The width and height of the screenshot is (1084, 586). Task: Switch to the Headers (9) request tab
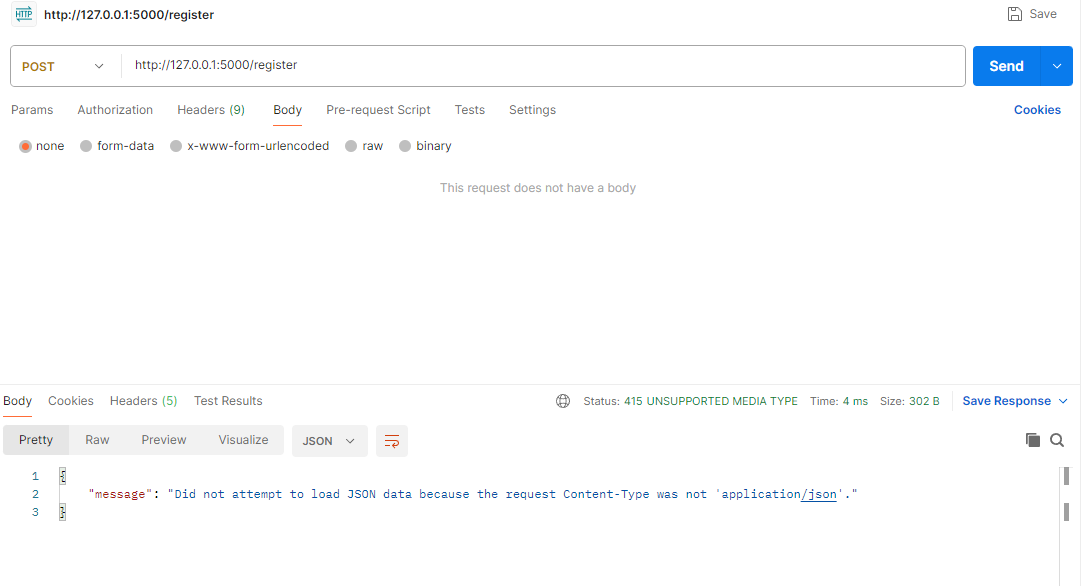(x=211, y=110)
